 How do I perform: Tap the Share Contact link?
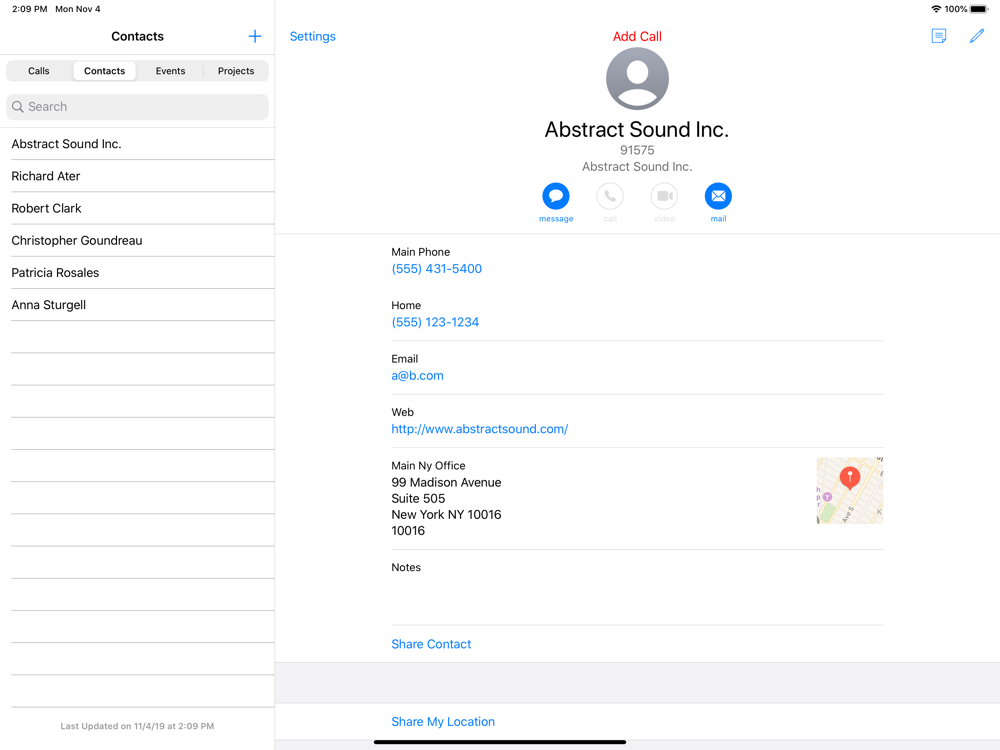click(431, 644)
